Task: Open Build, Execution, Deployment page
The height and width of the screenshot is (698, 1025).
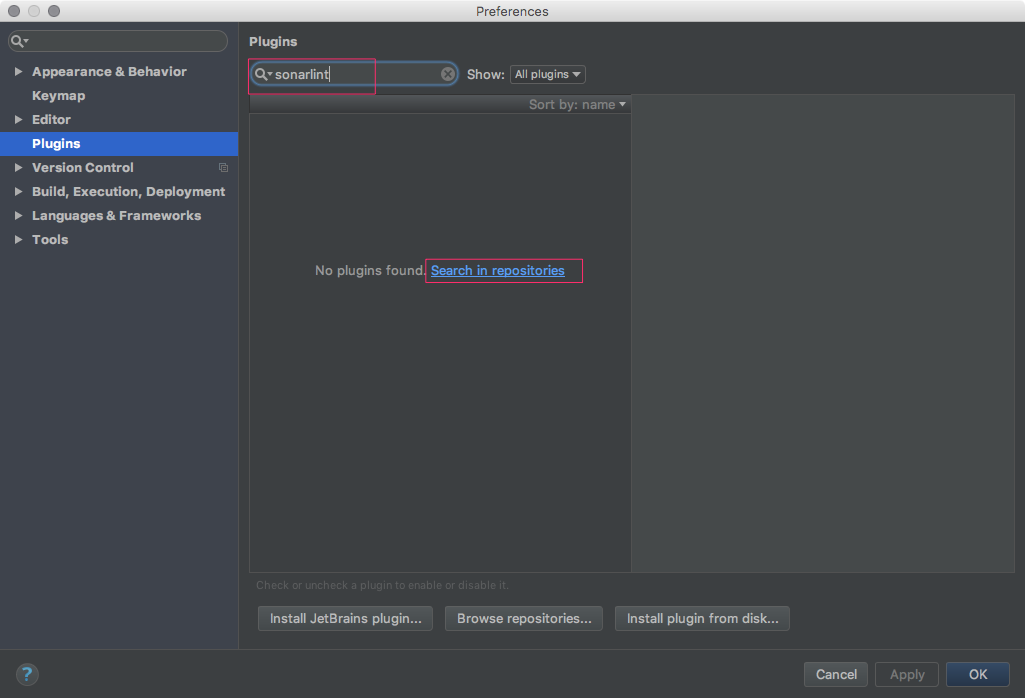Action: pyautogui.click(x=128, y=191)
